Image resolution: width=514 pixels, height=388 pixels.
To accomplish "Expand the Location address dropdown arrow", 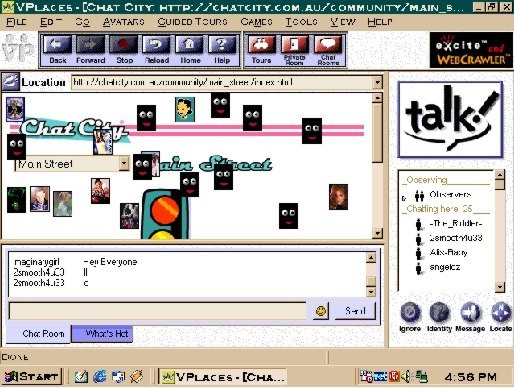I will tap(377, 82).
